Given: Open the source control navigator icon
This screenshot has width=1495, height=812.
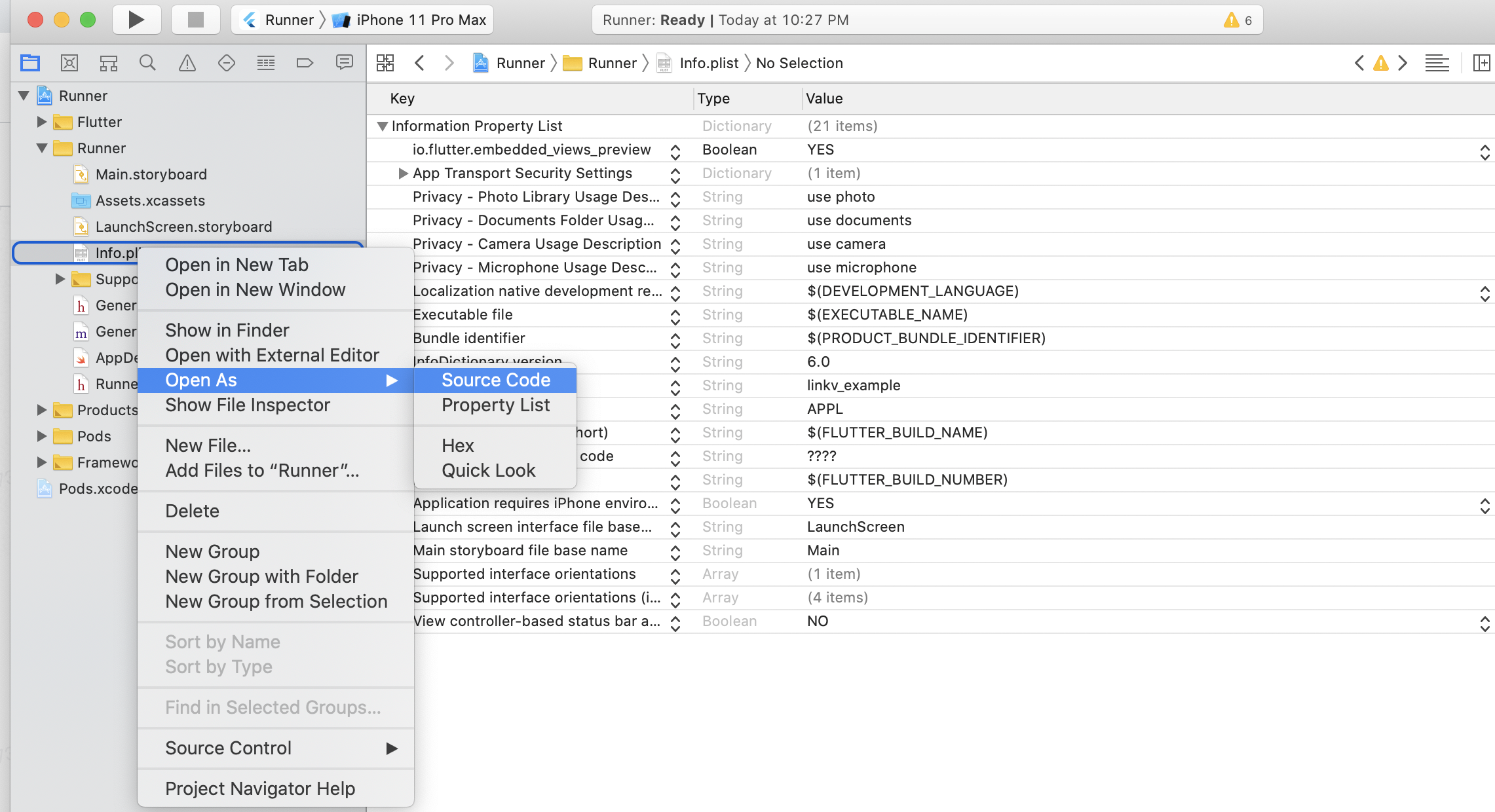Looking at the screenshot, I should tap(69, 63).
